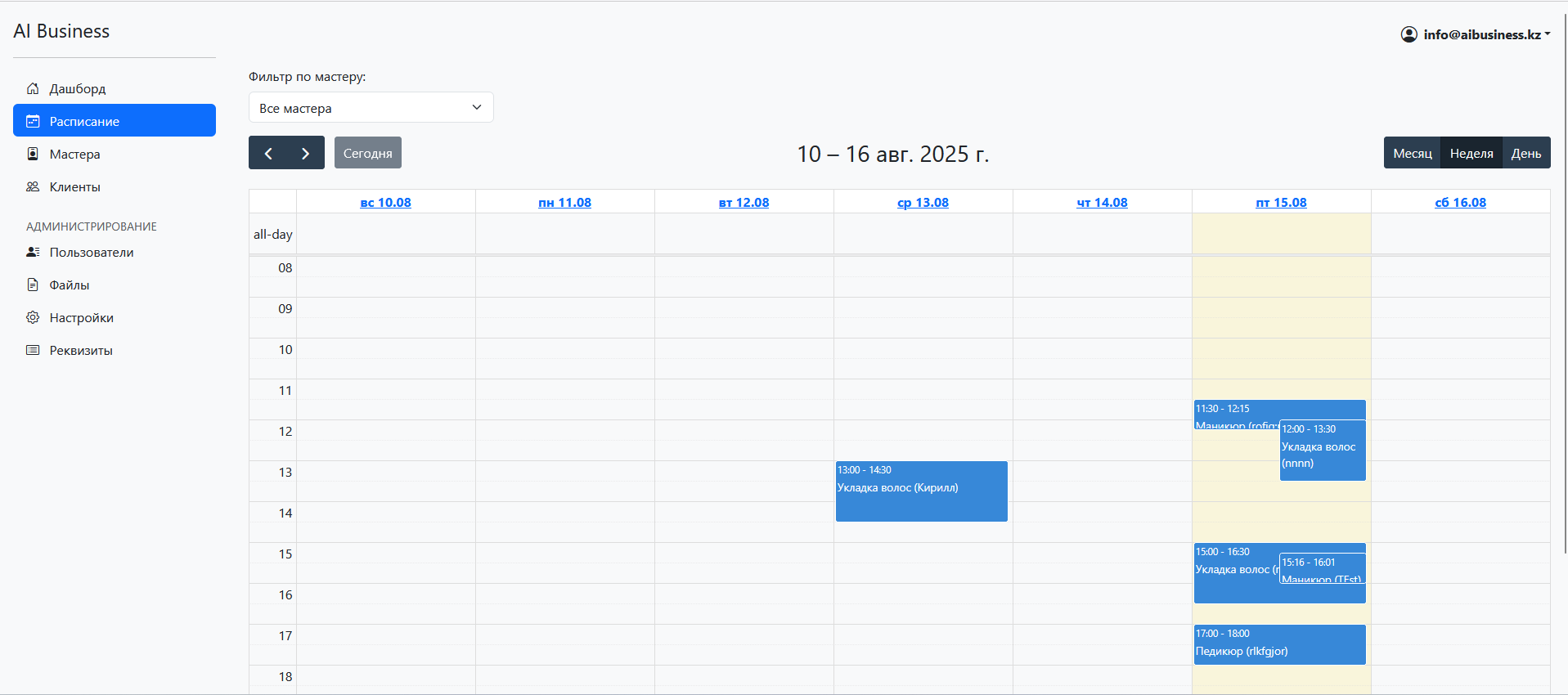The image size is (1568, 695).
Task: Go to next week with right chevron
Action: coord(305,153)
